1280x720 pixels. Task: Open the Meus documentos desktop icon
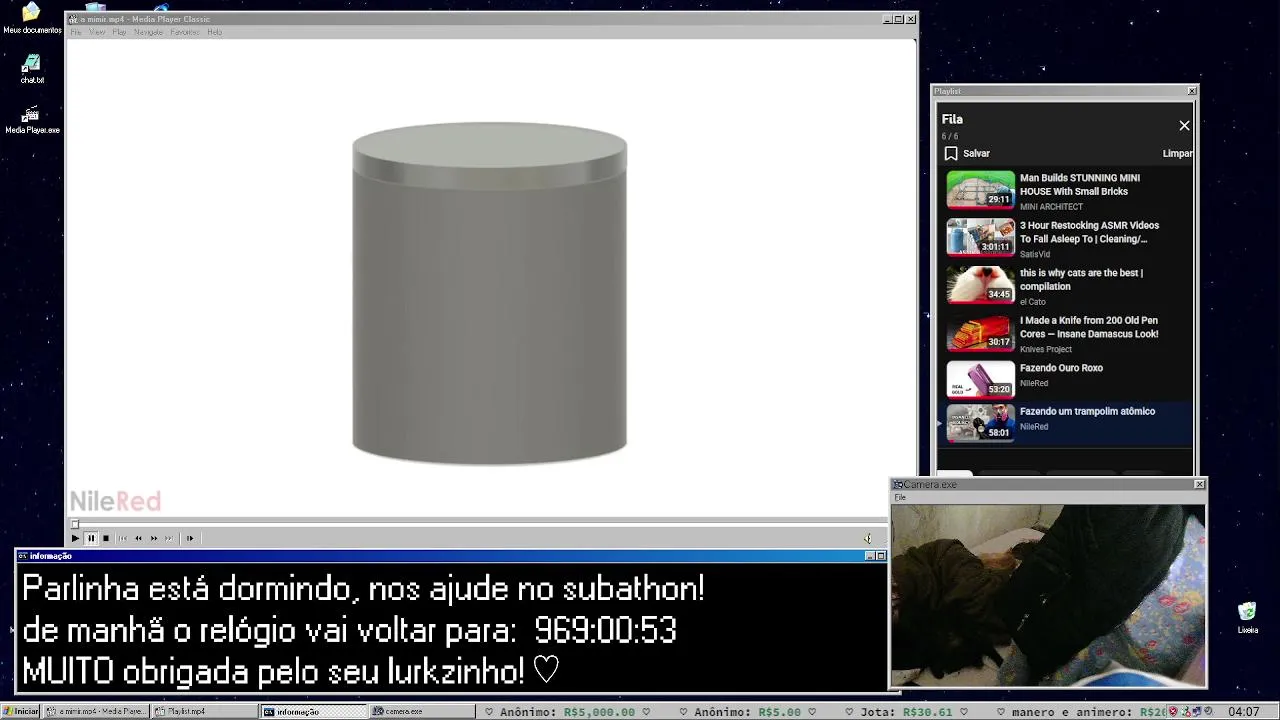[32, 18]
